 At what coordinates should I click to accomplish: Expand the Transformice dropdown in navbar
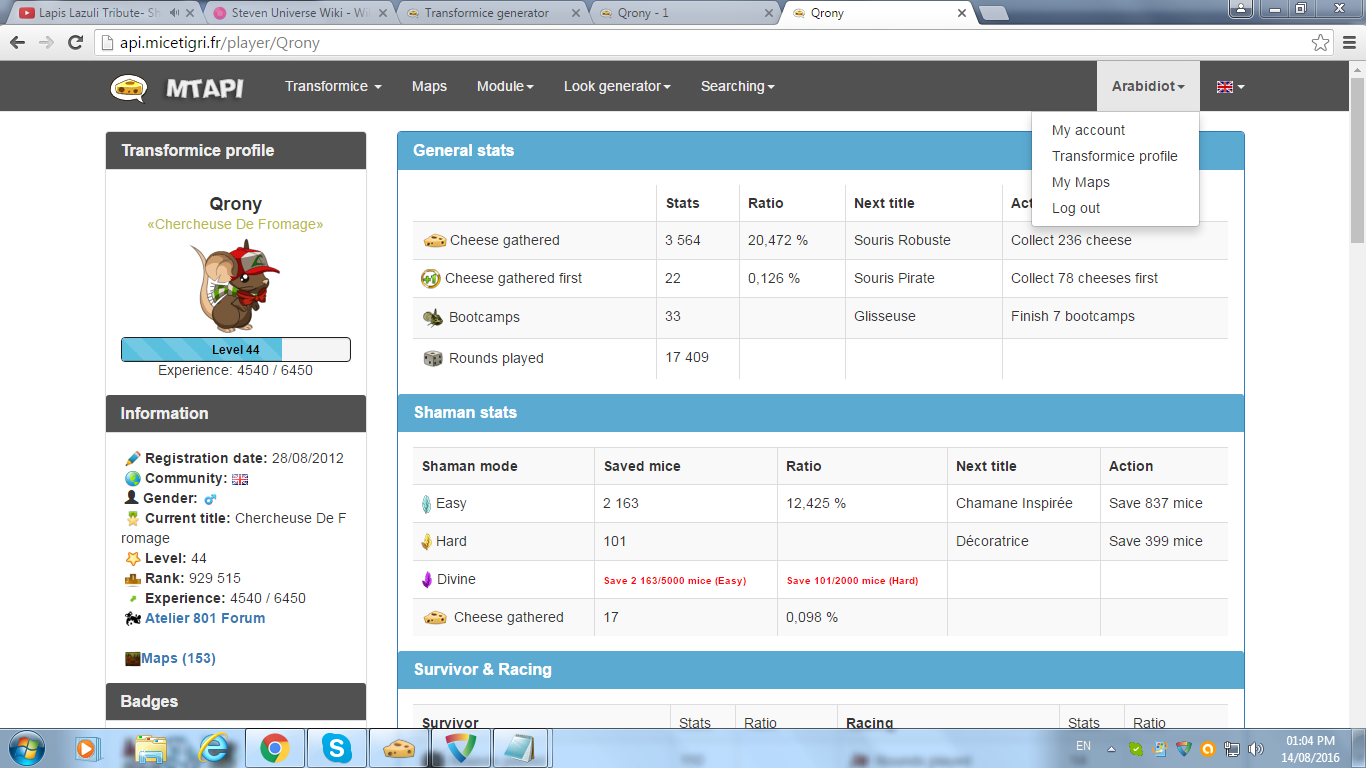pos(333,86)
